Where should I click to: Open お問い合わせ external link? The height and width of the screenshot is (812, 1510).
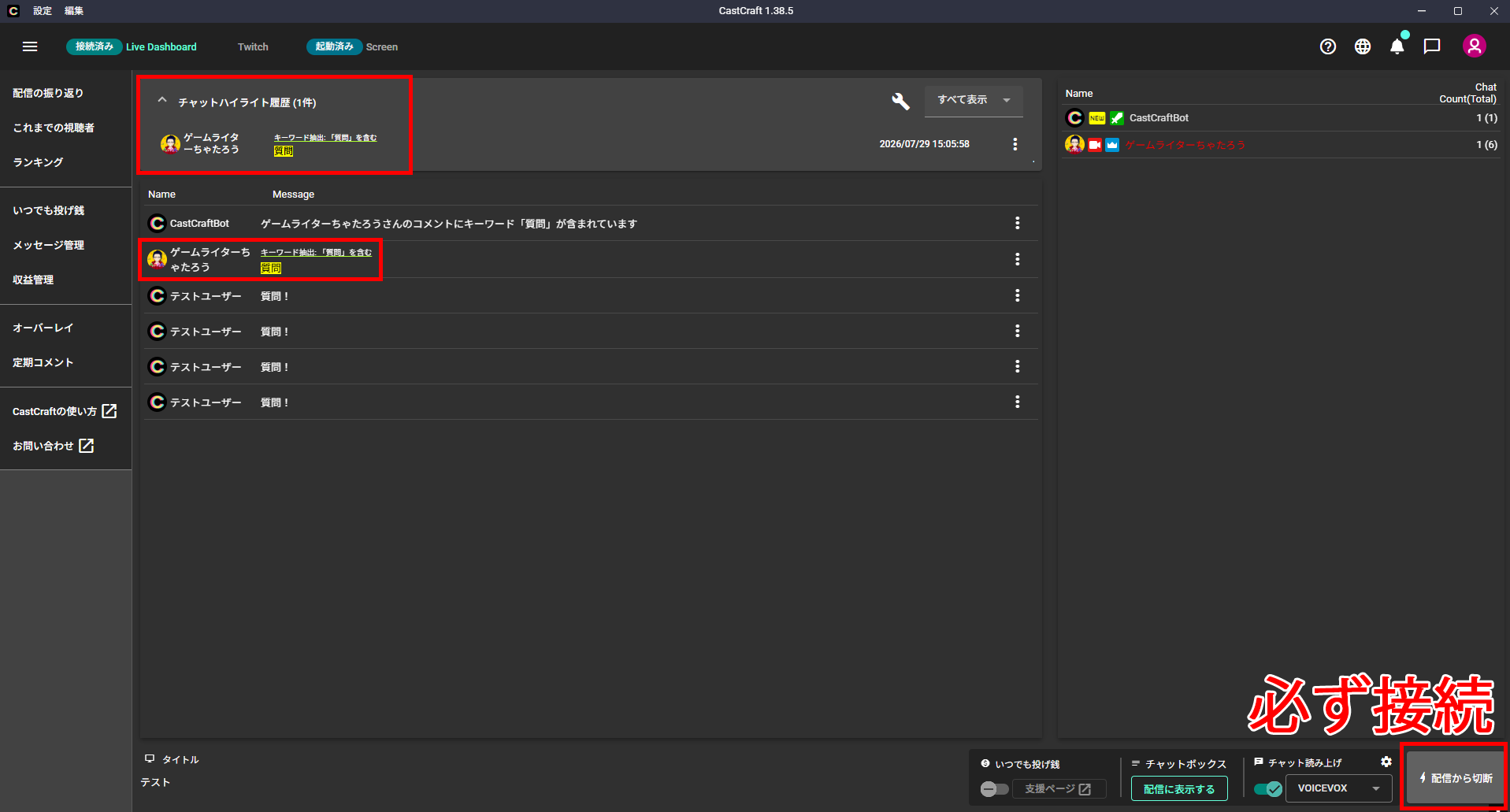click(x=53, y=446)
